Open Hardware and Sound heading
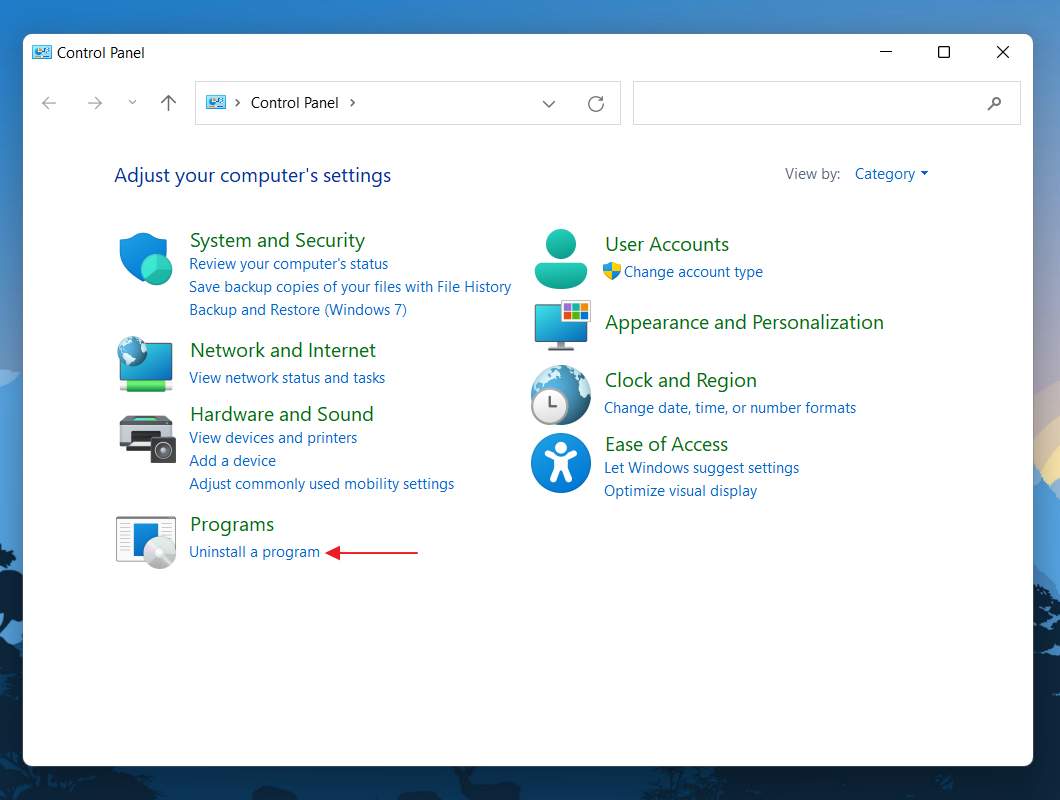 pyautogui.click(x=282, y=414)
